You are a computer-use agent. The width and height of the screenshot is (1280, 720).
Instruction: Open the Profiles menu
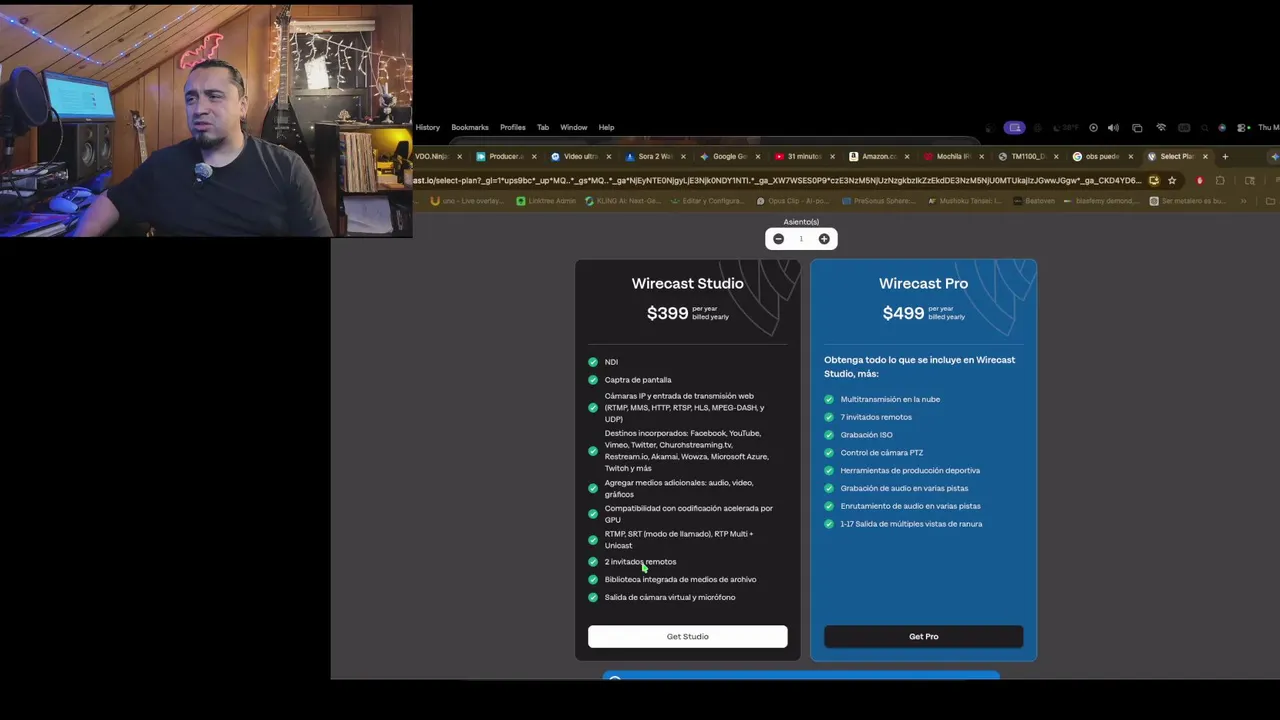point(513,127)
